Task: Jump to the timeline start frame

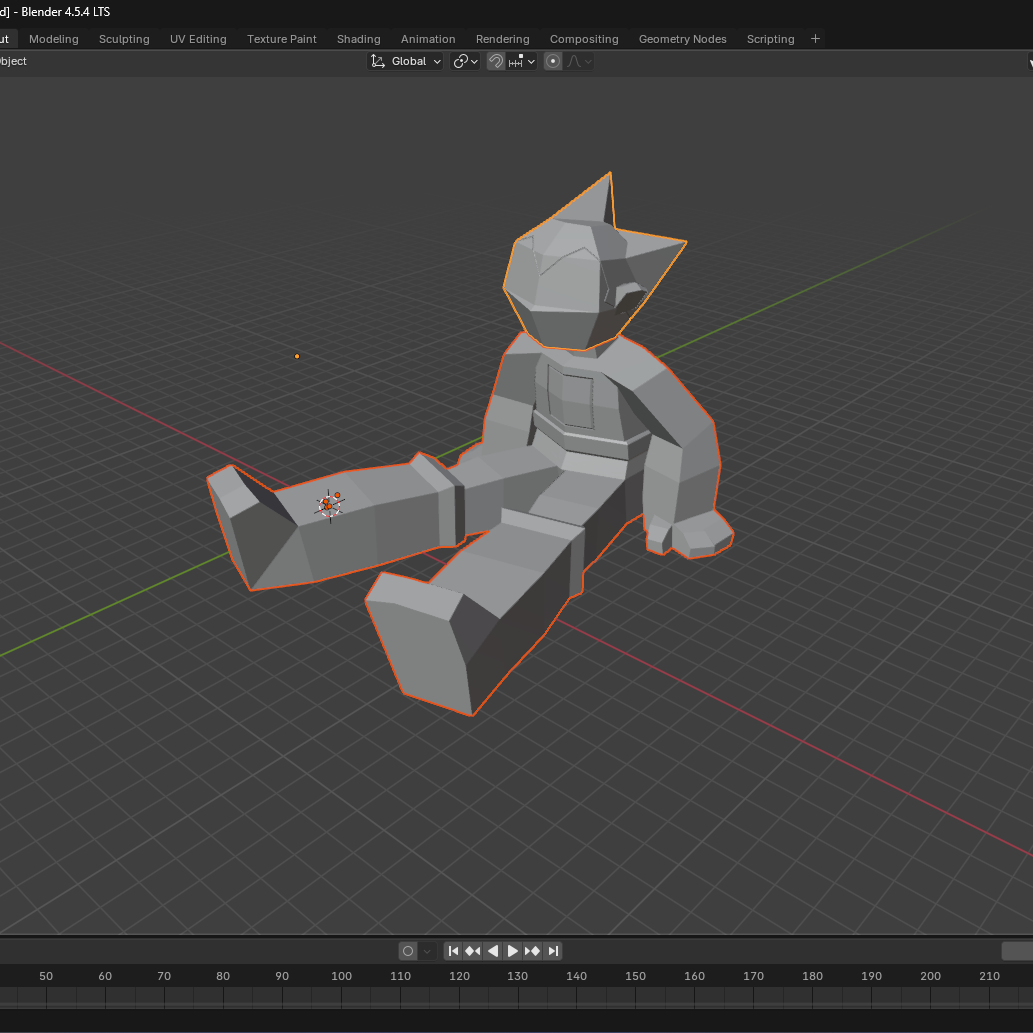Action: [453, 951]
